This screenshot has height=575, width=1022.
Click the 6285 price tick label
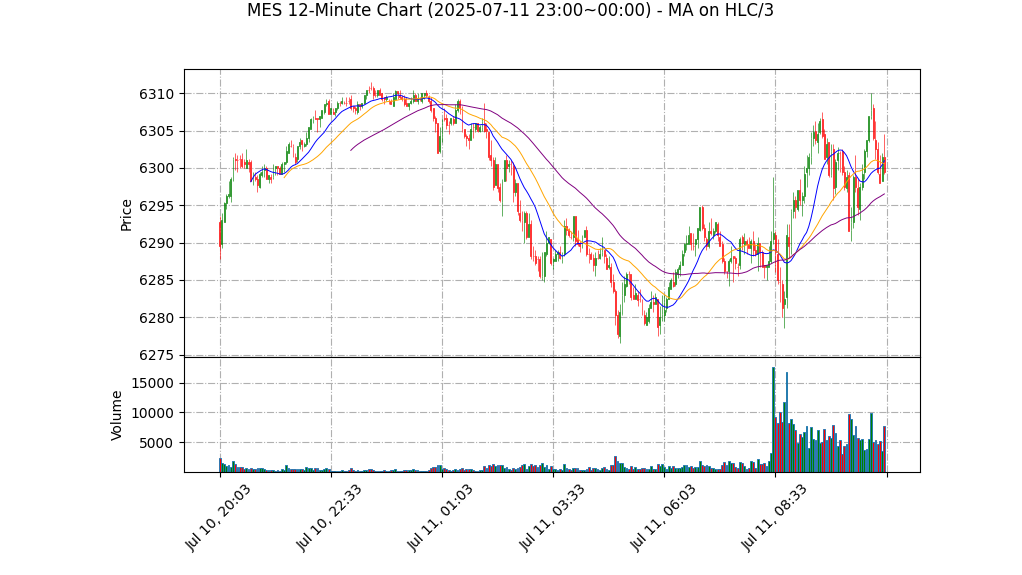point(157,280)
